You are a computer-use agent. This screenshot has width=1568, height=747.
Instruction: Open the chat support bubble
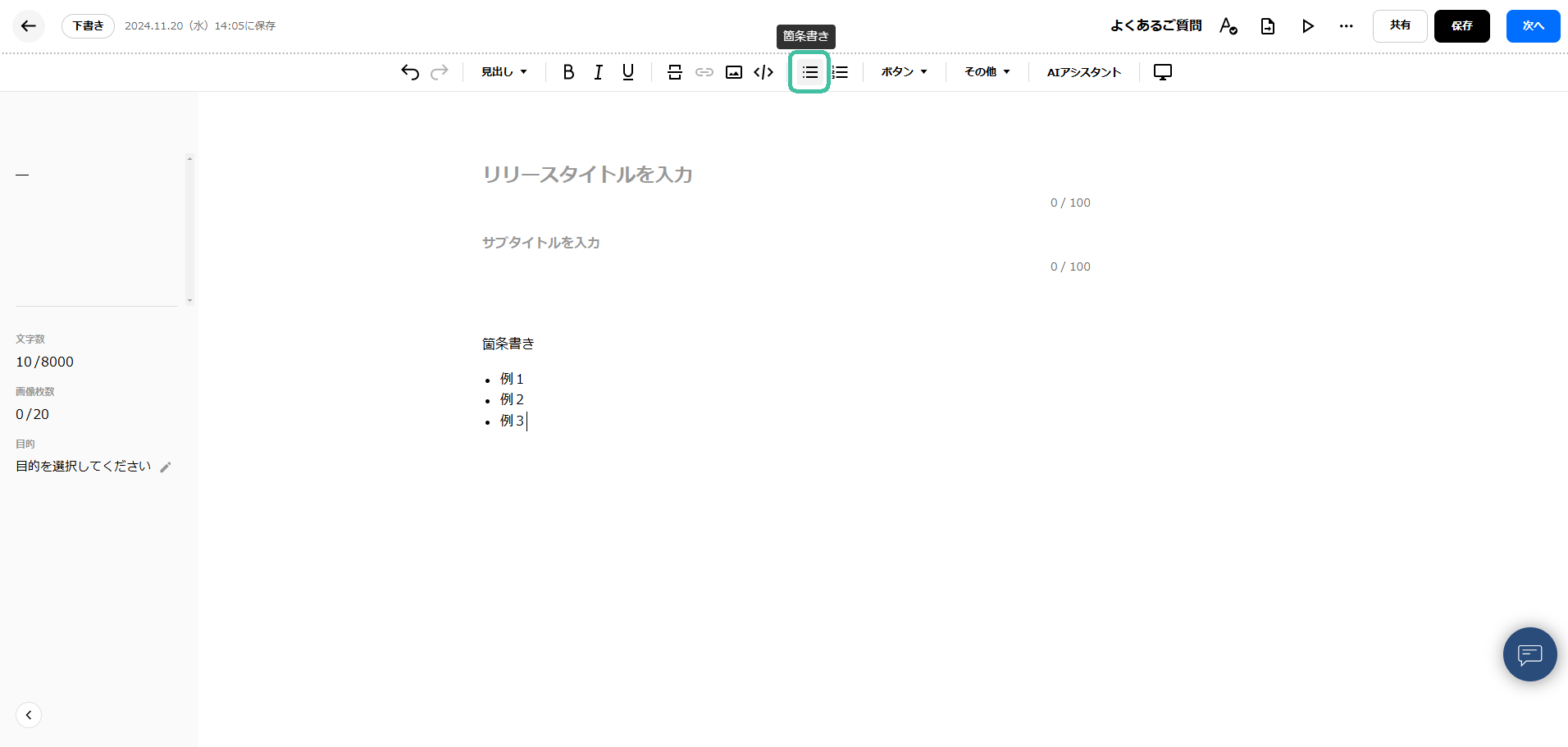coord(1529,654)
